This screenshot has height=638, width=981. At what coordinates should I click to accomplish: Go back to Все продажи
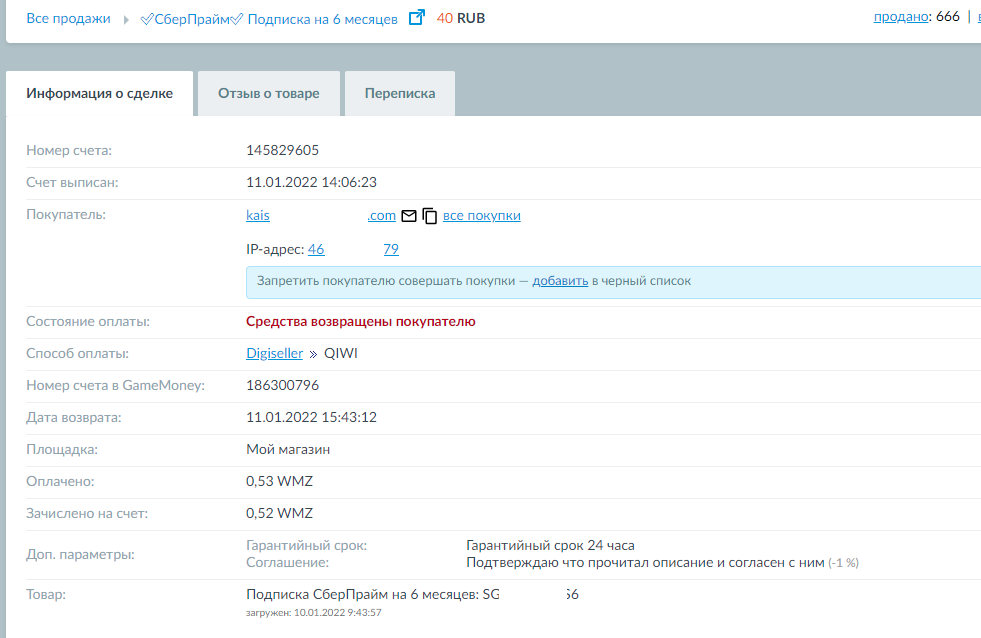(x=68, y=18)
